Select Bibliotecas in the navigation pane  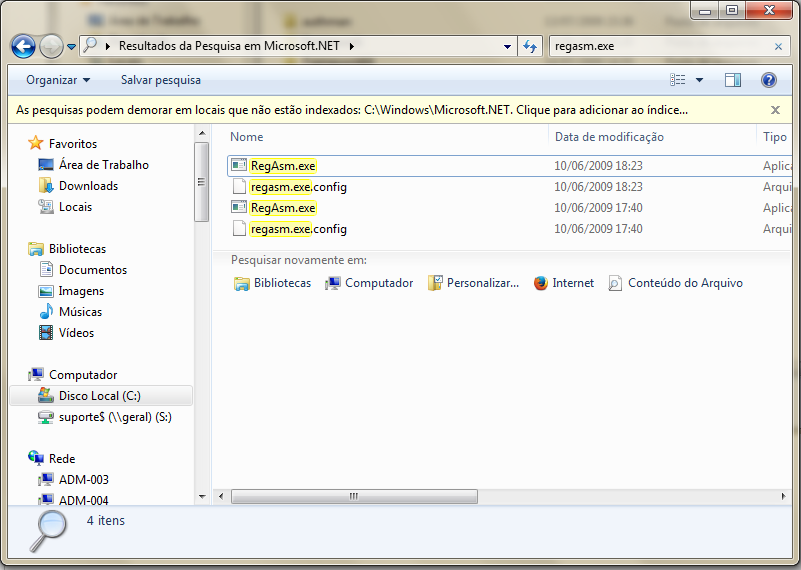tap(67, 249)
